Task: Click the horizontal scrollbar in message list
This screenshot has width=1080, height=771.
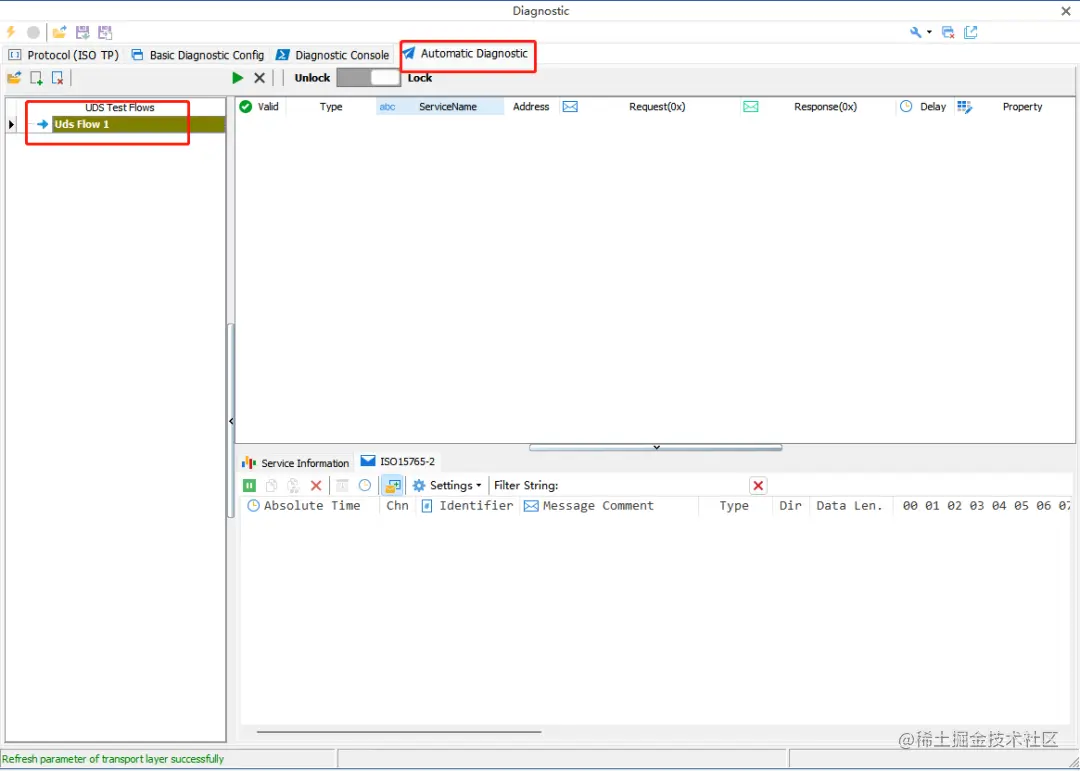Action: (399, 732)
